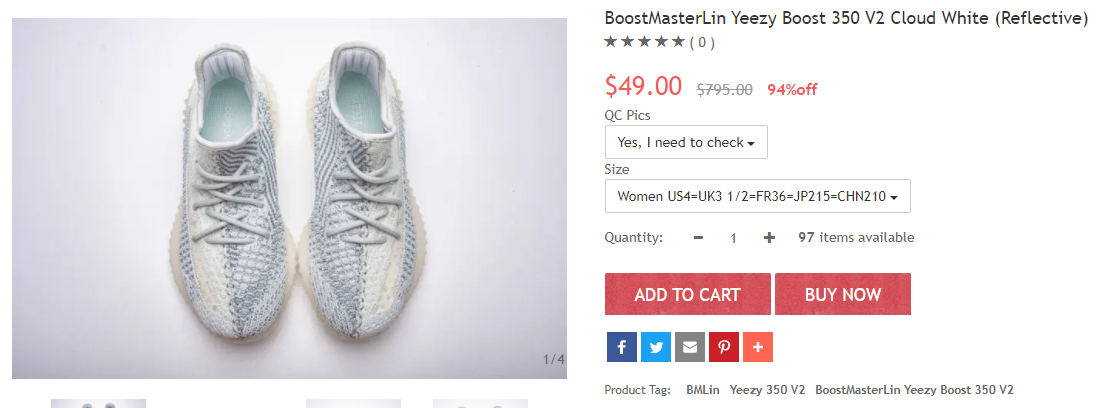The height and width of the screenshot is (408, 1099).
Task: Open BoostMasterLin Yeezy Boost 350 V2 tag
Action: tap(914, 390)
